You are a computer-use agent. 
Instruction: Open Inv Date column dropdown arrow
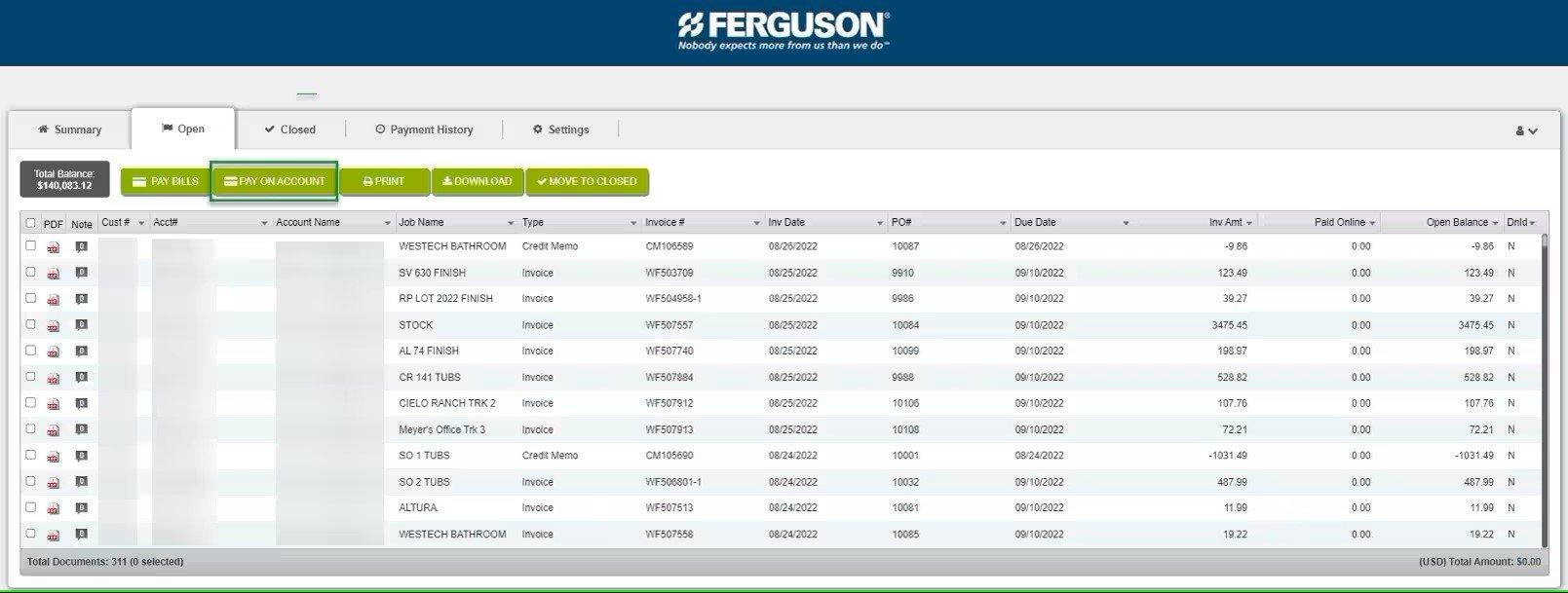[880, 223]
